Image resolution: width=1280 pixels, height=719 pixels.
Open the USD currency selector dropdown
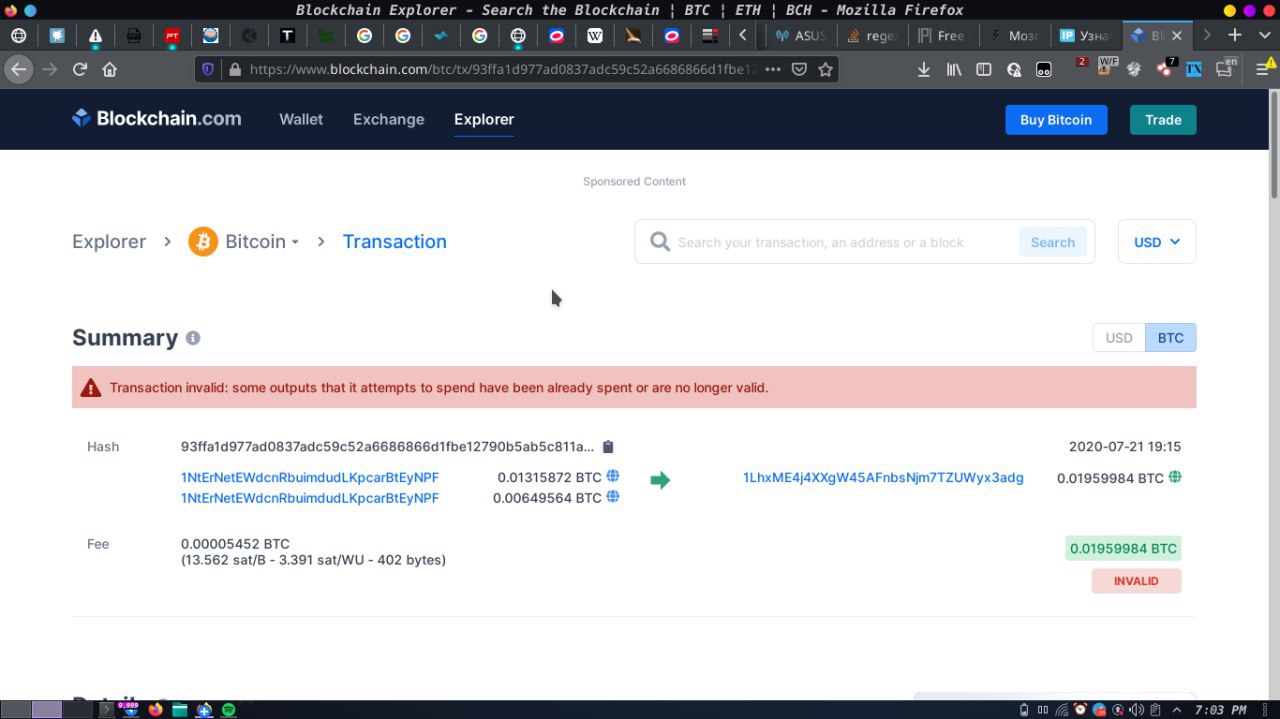coord(1157,242)
